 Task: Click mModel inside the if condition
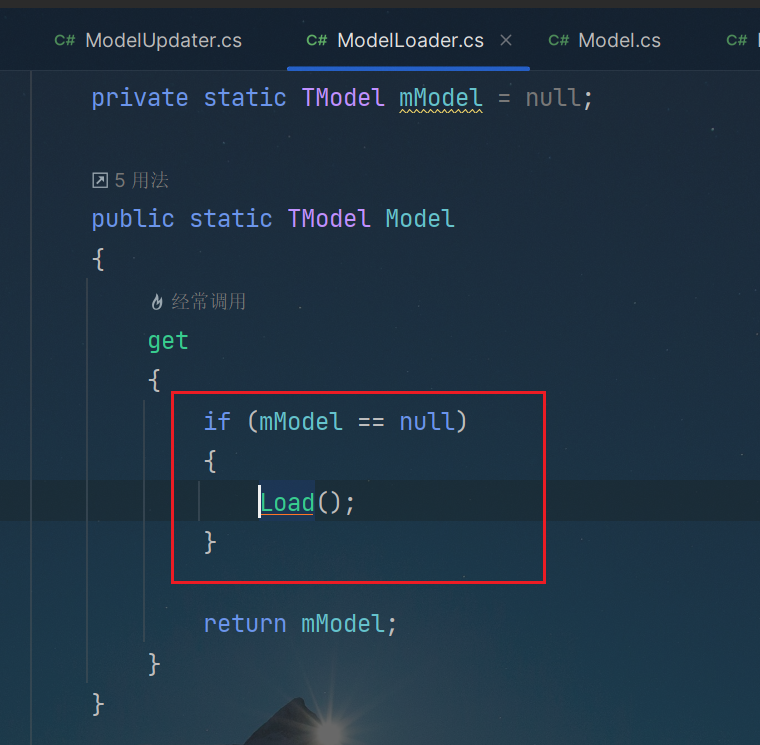pyautogui.click(x=301, y=421)
